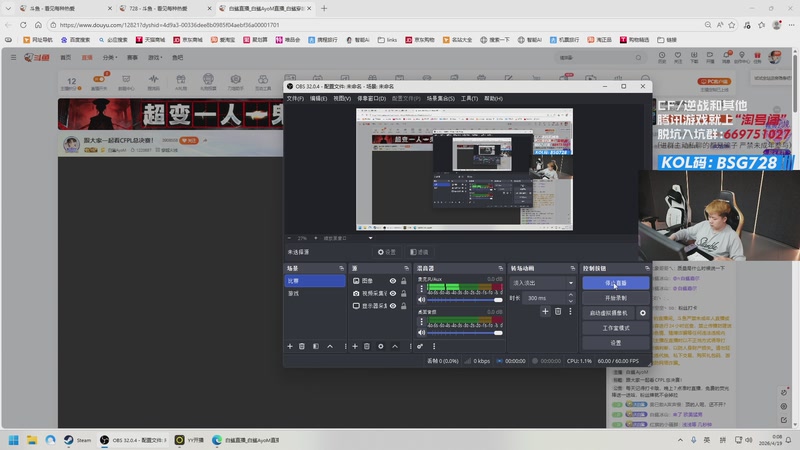The image size is (800, 450).
Task: Toggle lock on the 显示器采集 display capture source
Action: (404, 306)
